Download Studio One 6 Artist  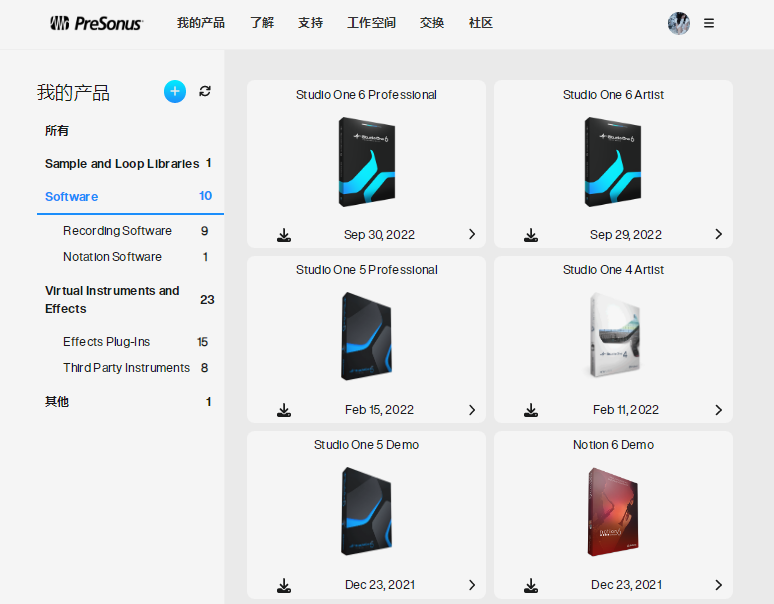531,235
